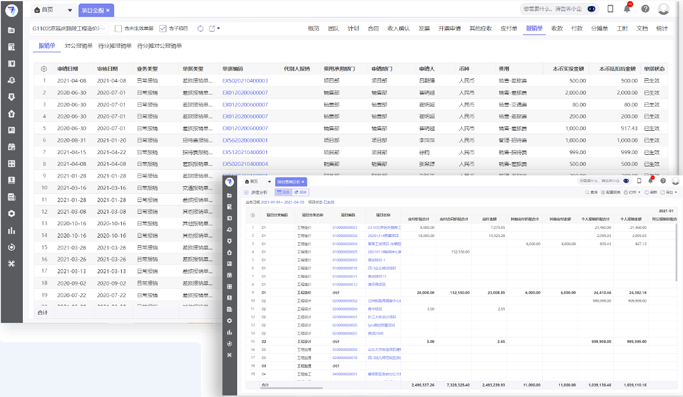
Task: Click the app logo in back window's corner
Action: [12, 10]
